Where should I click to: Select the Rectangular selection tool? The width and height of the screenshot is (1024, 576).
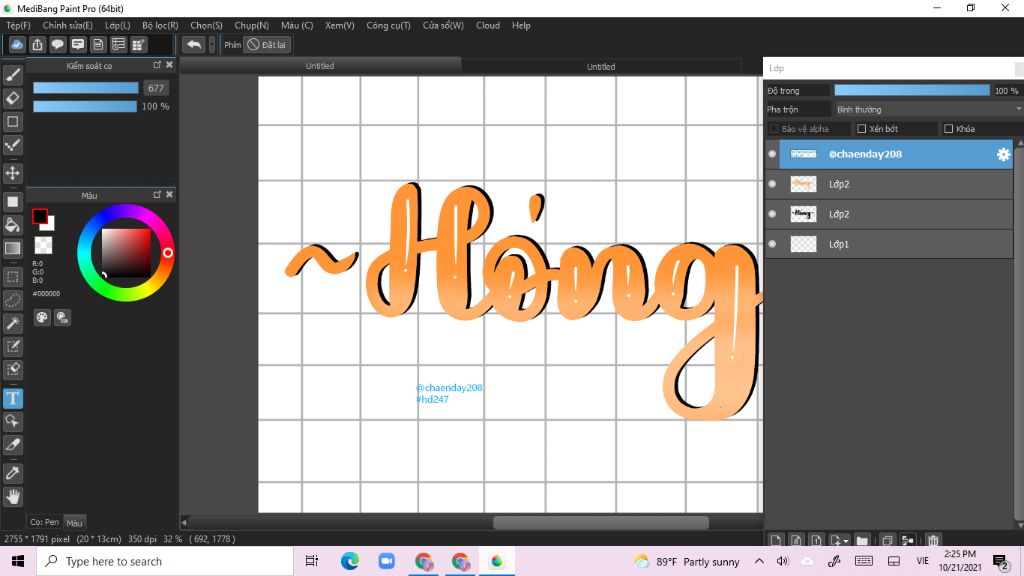click(12, 276)
